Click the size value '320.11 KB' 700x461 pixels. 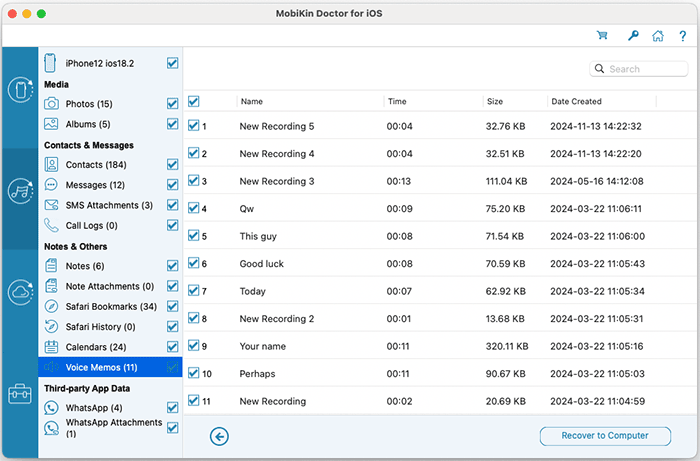[507, 346]
